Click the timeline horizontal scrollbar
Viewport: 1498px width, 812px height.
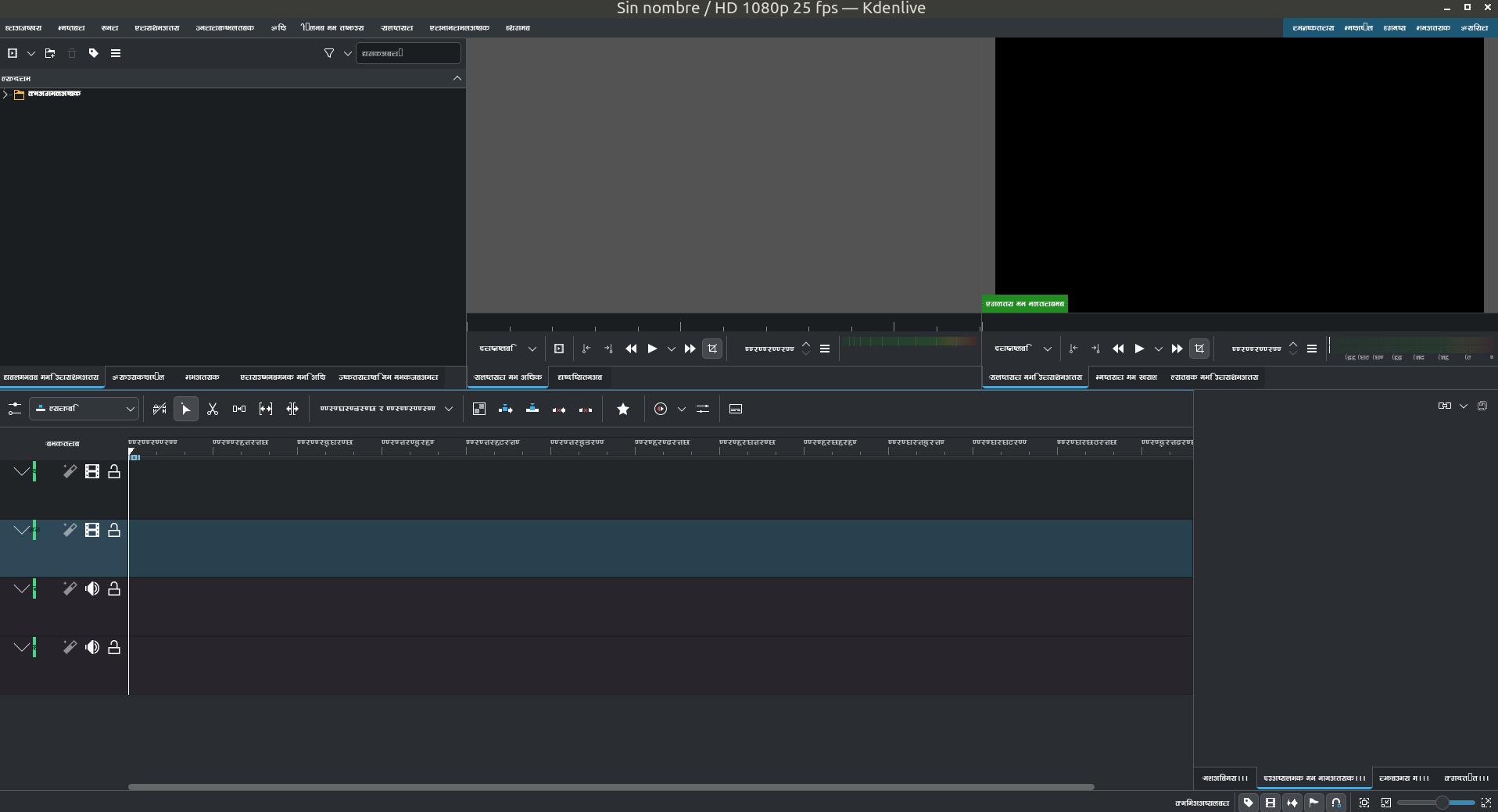[611, 786]
